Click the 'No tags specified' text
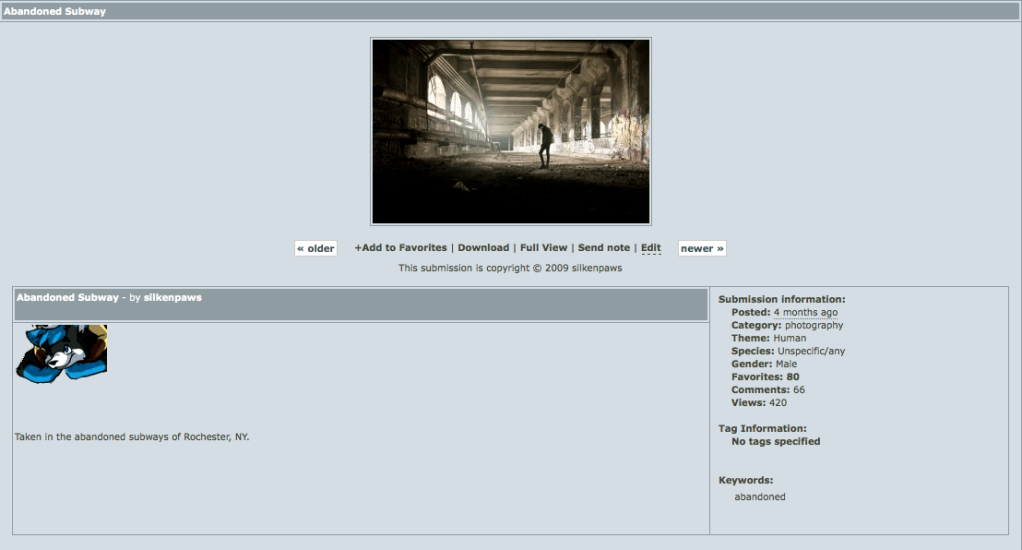The image size is (1022, 550). [775, 442]
